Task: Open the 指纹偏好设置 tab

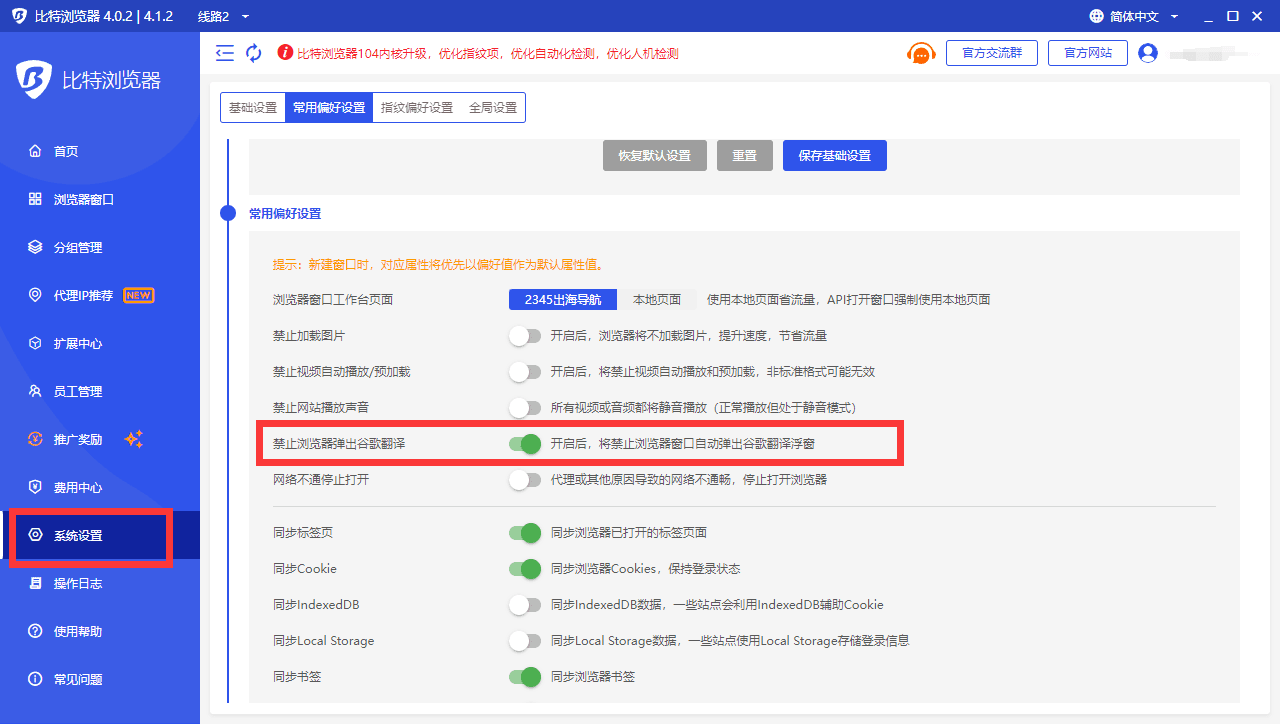Action: [x=417, y=108]
